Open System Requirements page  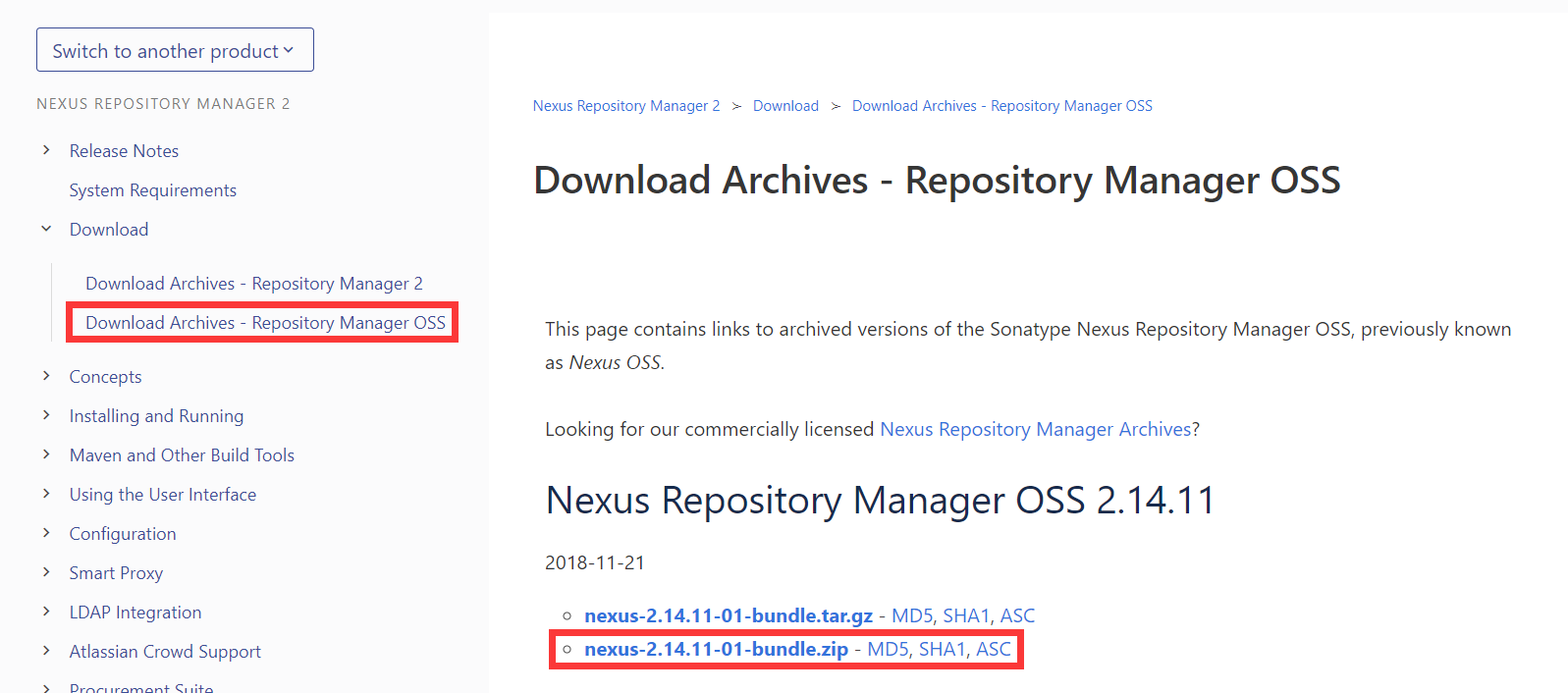coord(152,190)
